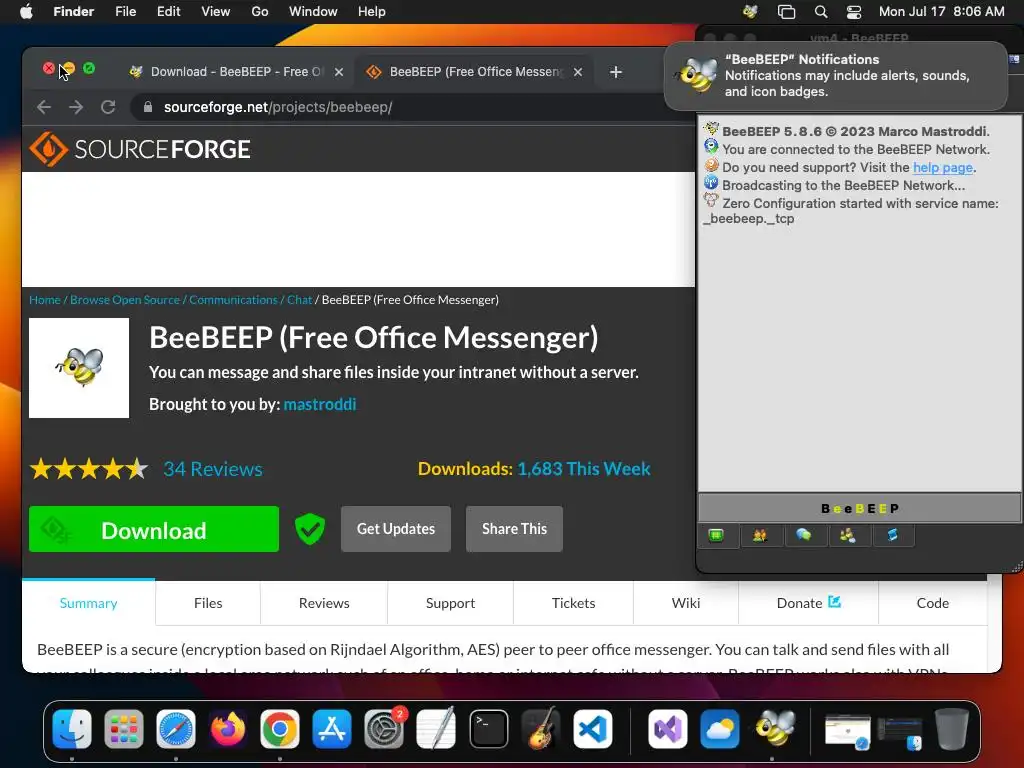
Task: Click the star rating
Action: click(89, 469)
